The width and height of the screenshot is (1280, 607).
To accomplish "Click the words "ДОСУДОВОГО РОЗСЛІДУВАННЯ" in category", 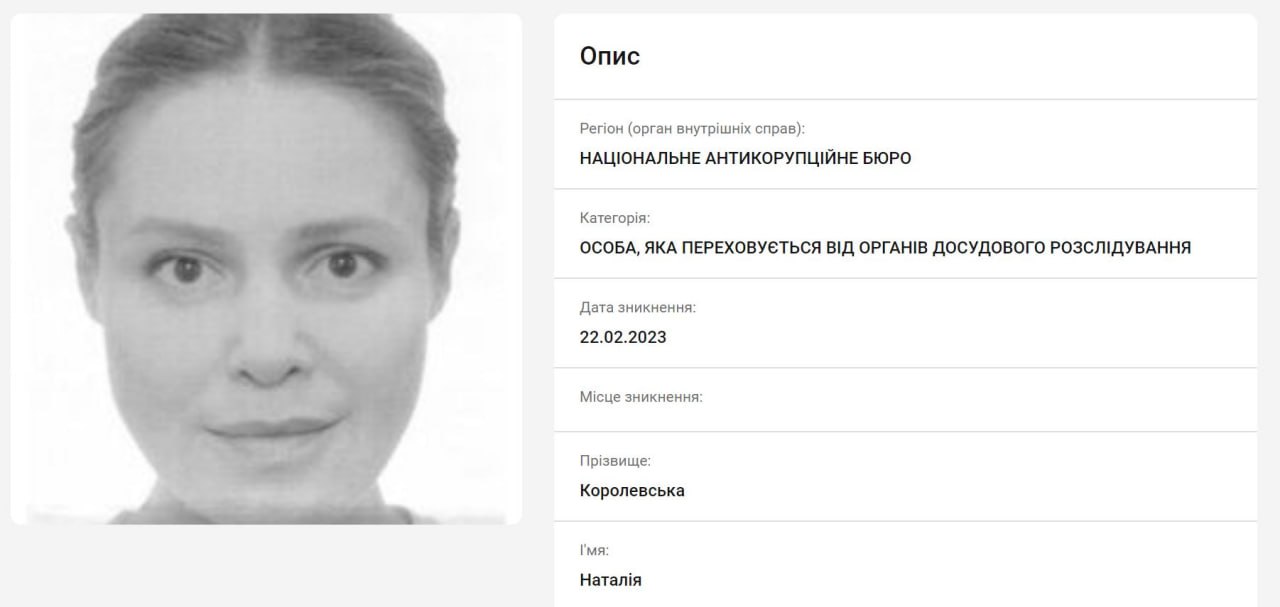I will [1061, 247].
